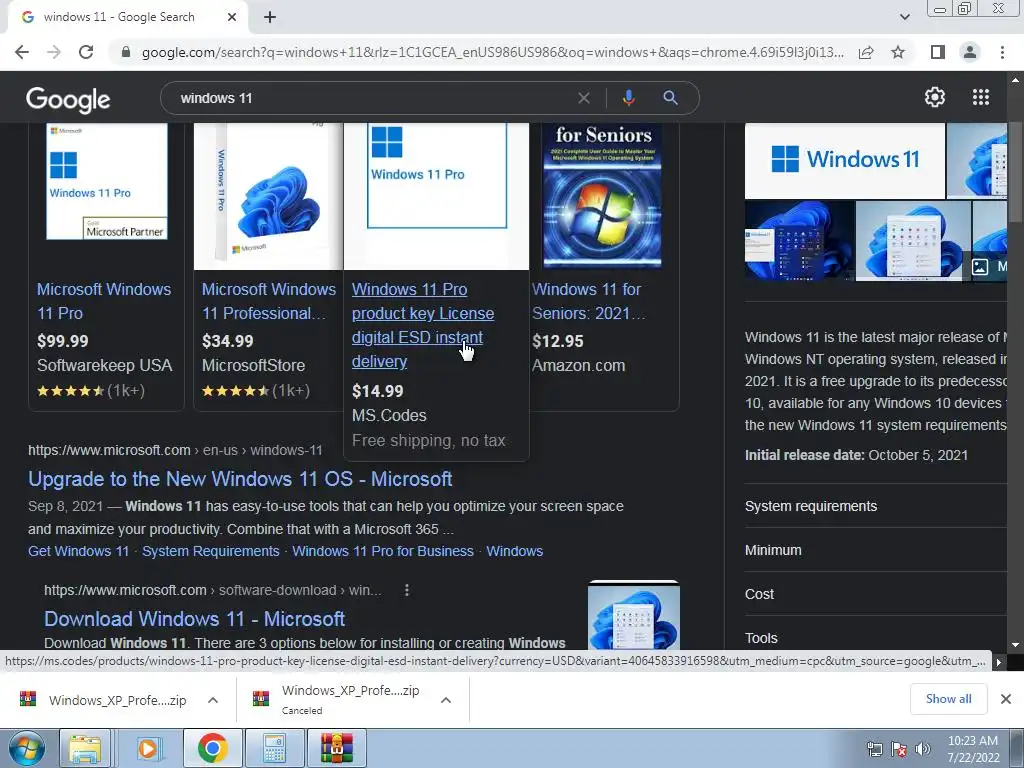Open a new tab with the plus button

coord(270,18)
